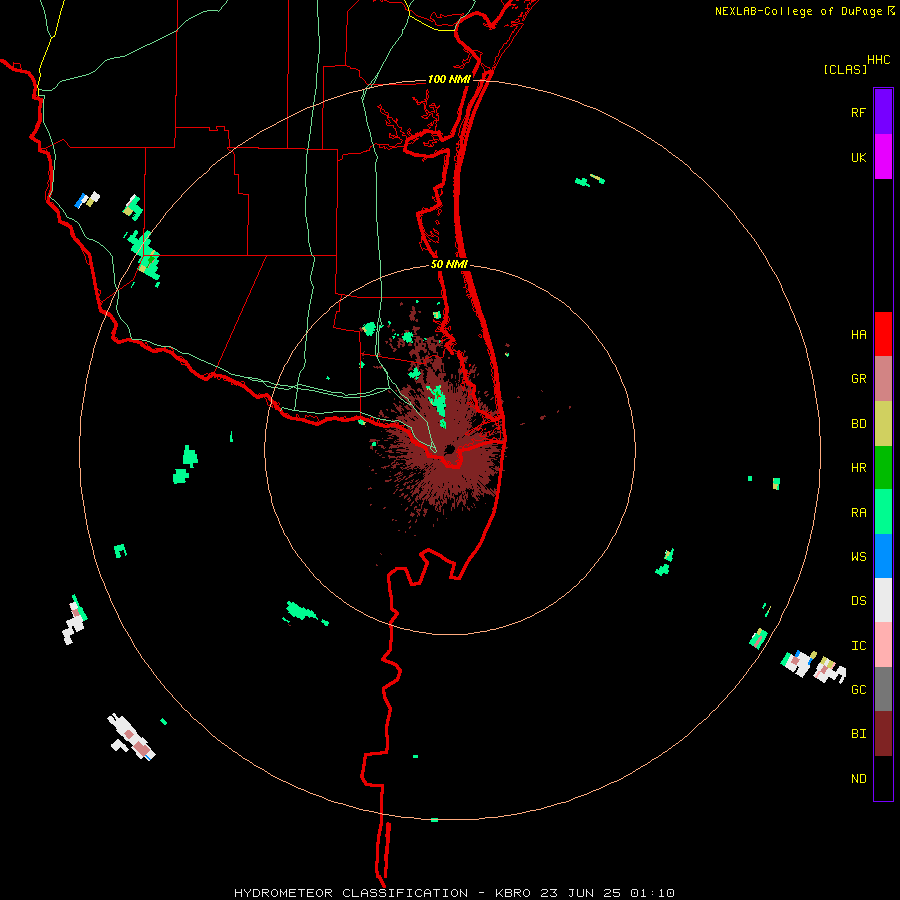Click the IC pink legend swatch
The height and width of the screenshot is (900, 900).
pos(883,645)
